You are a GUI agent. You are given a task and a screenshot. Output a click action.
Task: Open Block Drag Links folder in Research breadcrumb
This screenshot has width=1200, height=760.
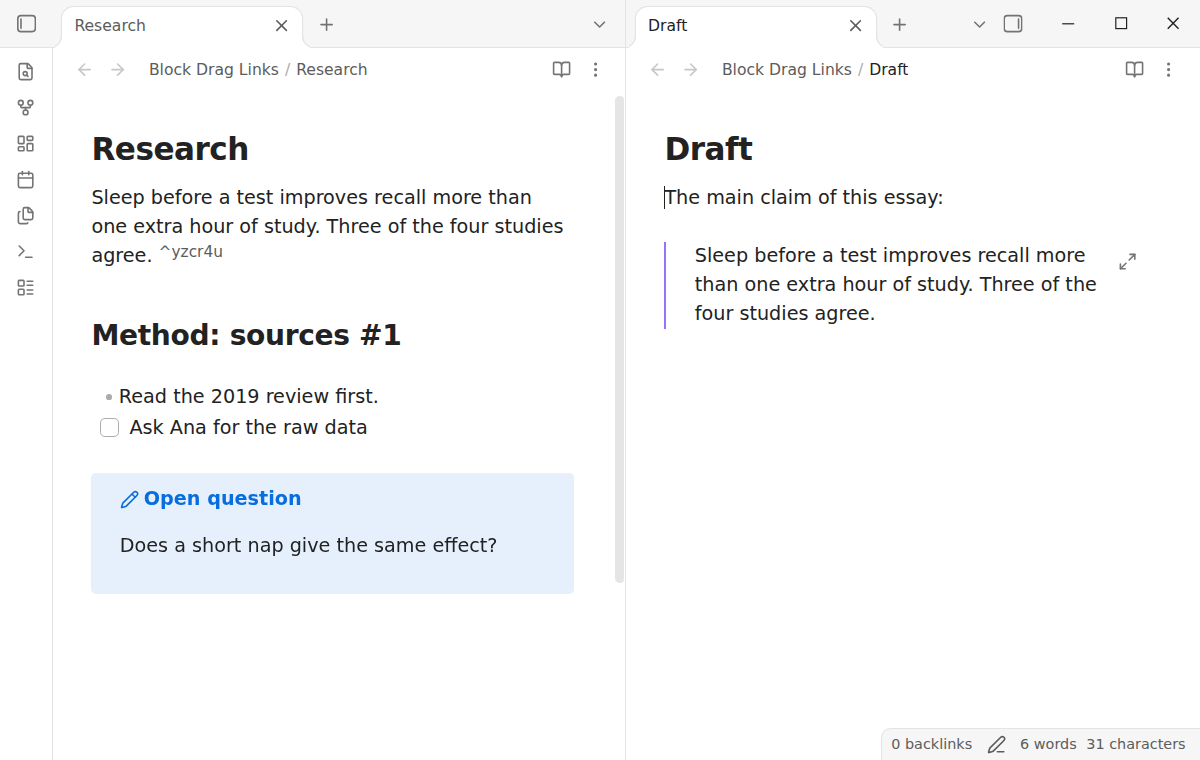tap(214, 69)
